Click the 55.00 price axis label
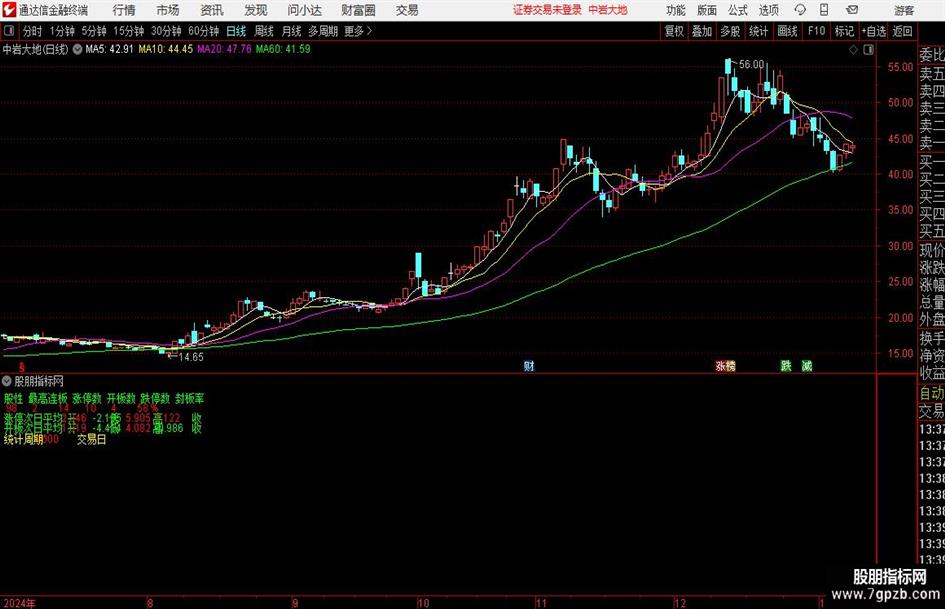Screen dimensions: 945x609 coord(900,68)
